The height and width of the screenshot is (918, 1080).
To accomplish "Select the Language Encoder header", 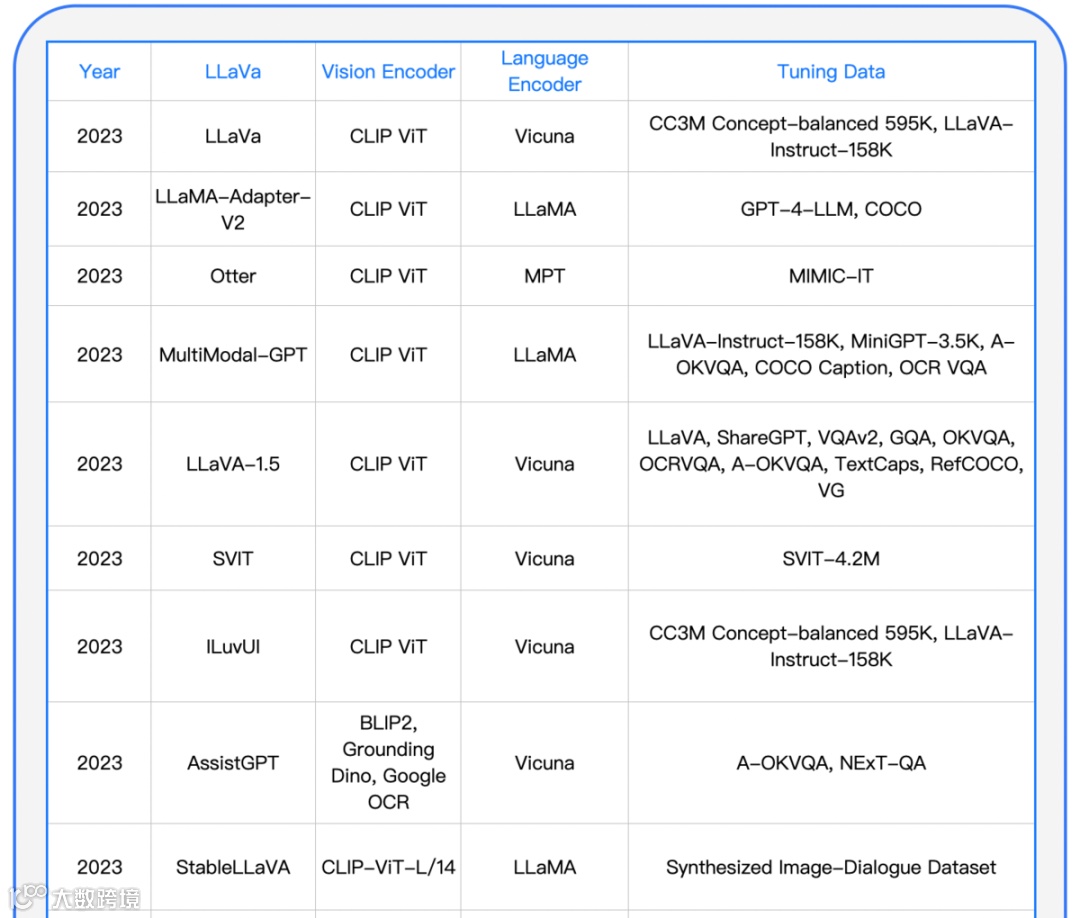I will pos(544,72).
